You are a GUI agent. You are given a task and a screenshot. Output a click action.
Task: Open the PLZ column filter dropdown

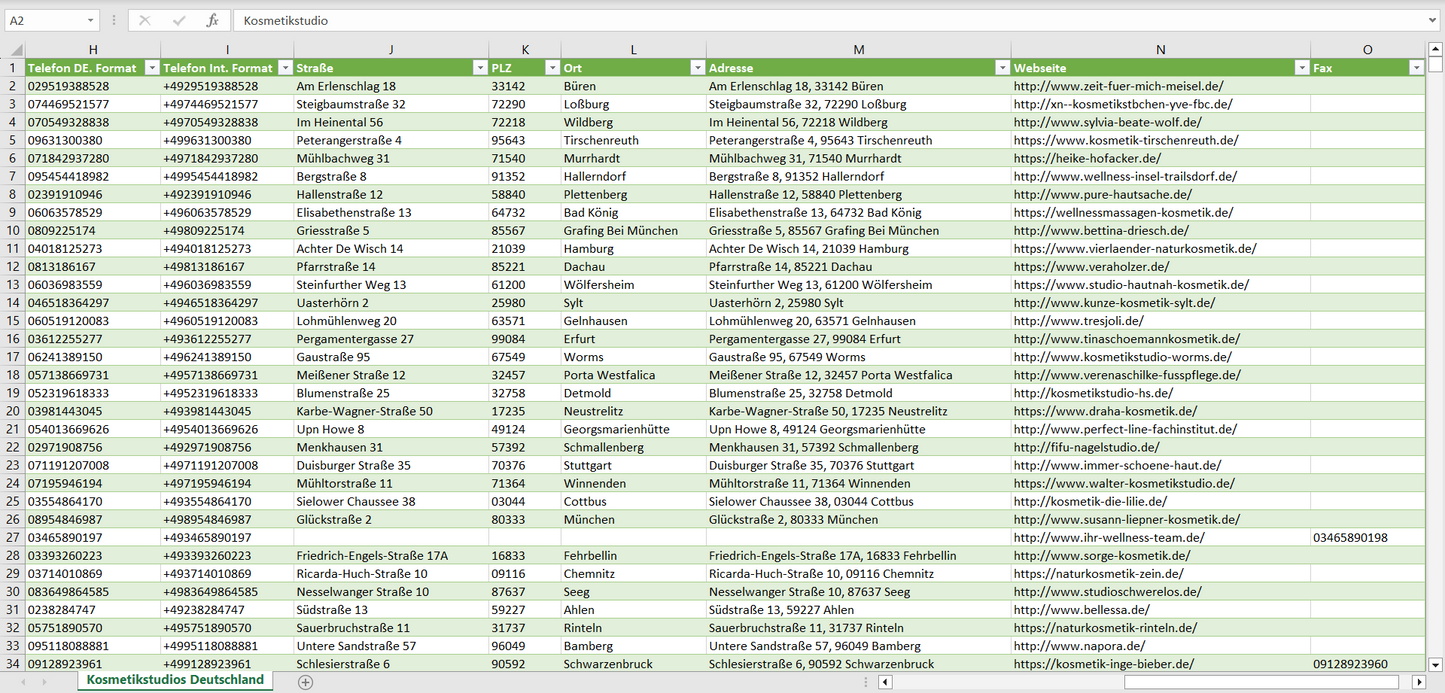point(552,68)
